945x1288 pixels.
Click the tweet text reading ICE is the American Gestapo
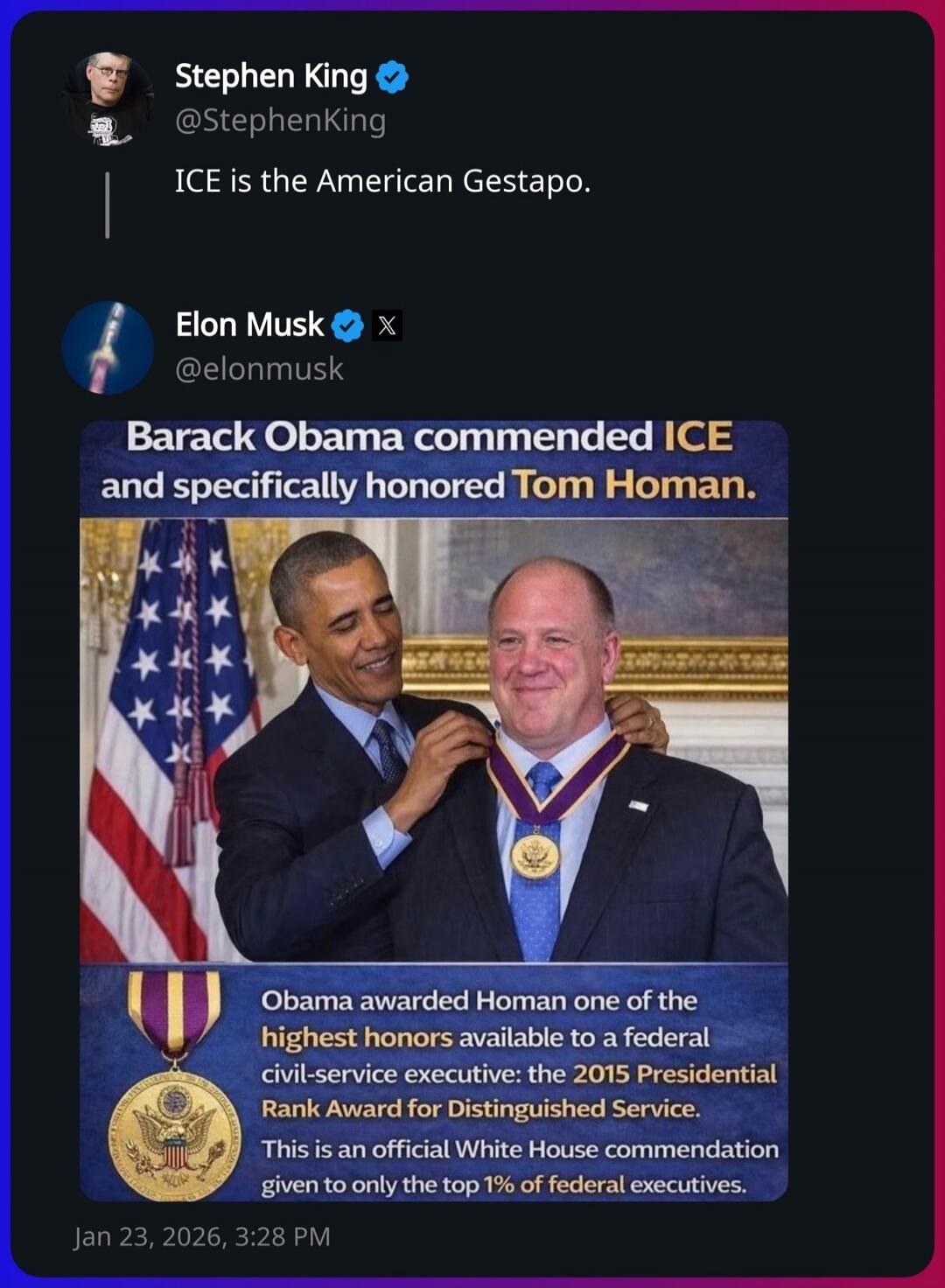(383, 181)
